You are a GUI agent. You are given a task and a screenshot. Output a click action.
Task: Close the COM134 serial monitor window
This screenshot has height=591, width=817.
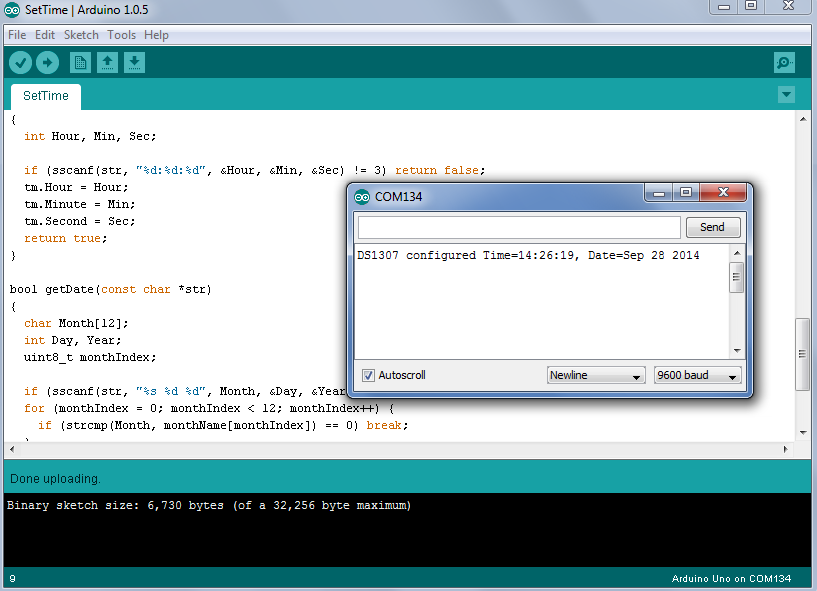(x=723, y=193)
